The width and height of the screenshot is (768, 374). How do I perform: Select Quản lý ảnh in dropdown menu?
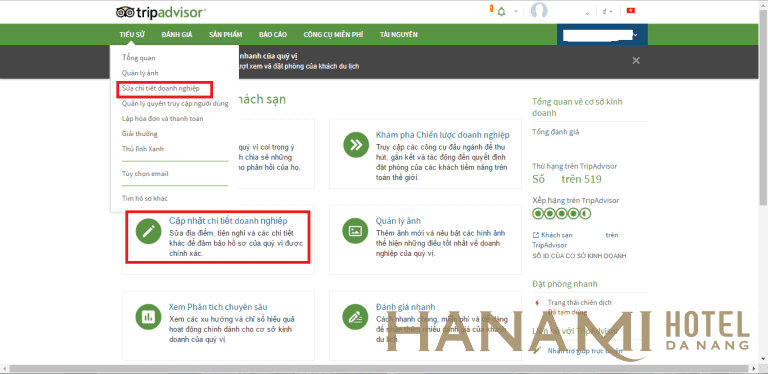140,73
